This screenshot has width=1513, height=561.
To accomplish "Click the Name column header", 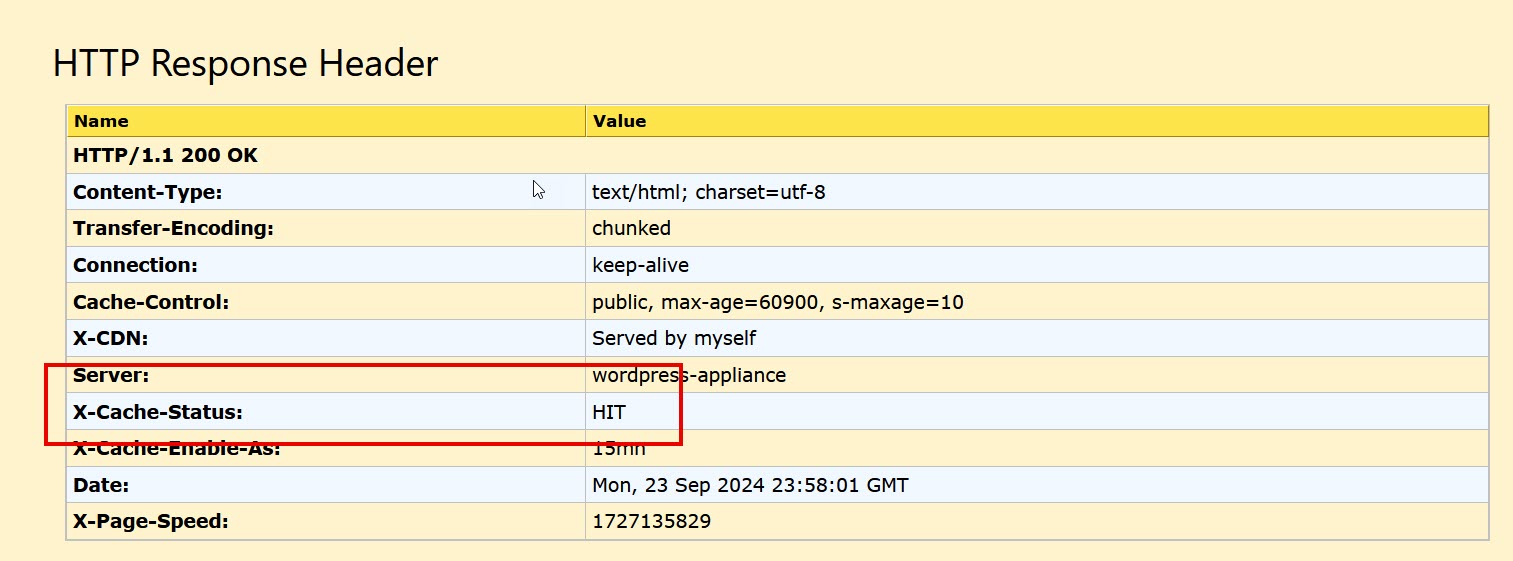I will tap(101, 121).
